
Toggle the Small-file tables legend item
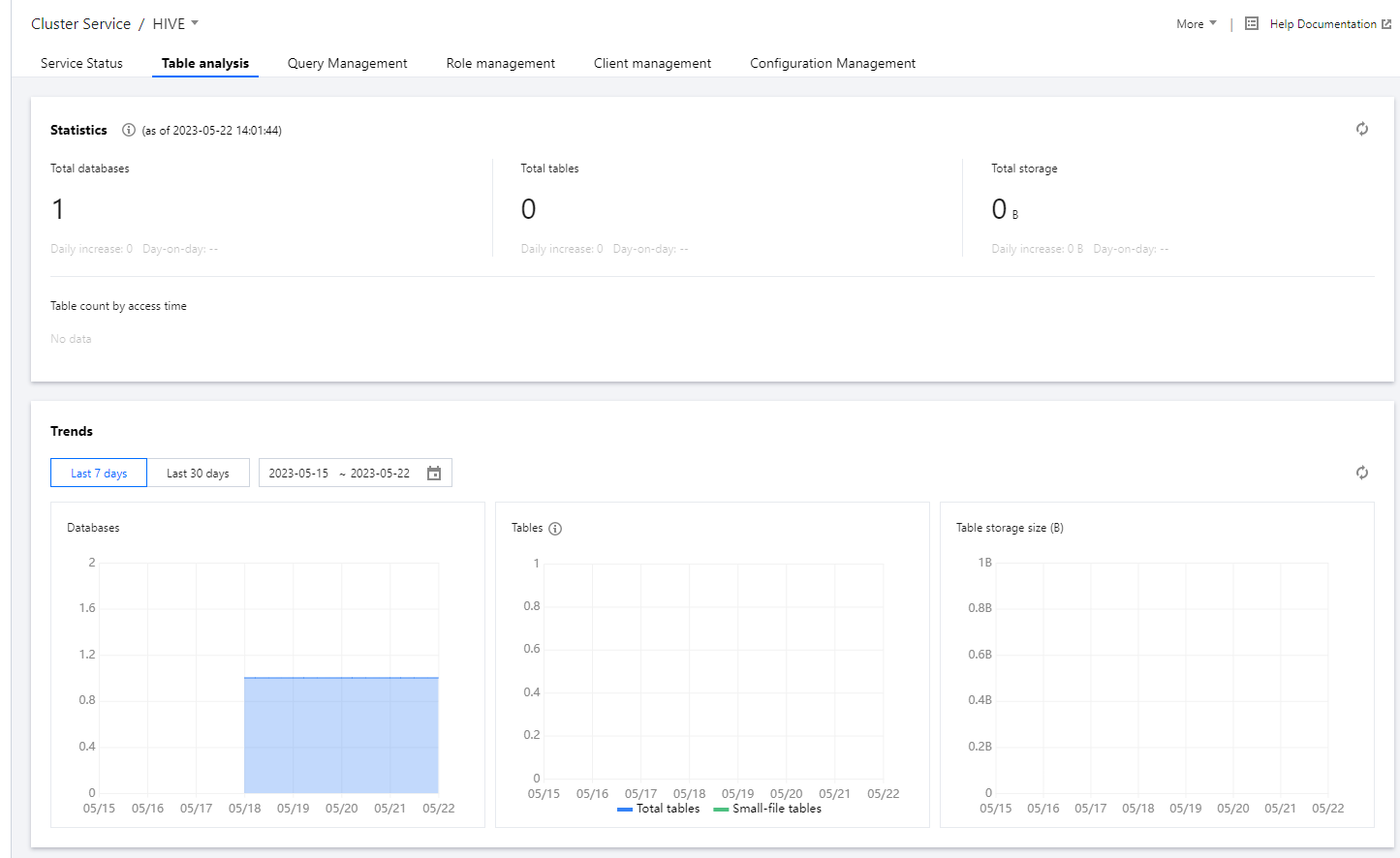pyautogui.click(x=767, y=809)
